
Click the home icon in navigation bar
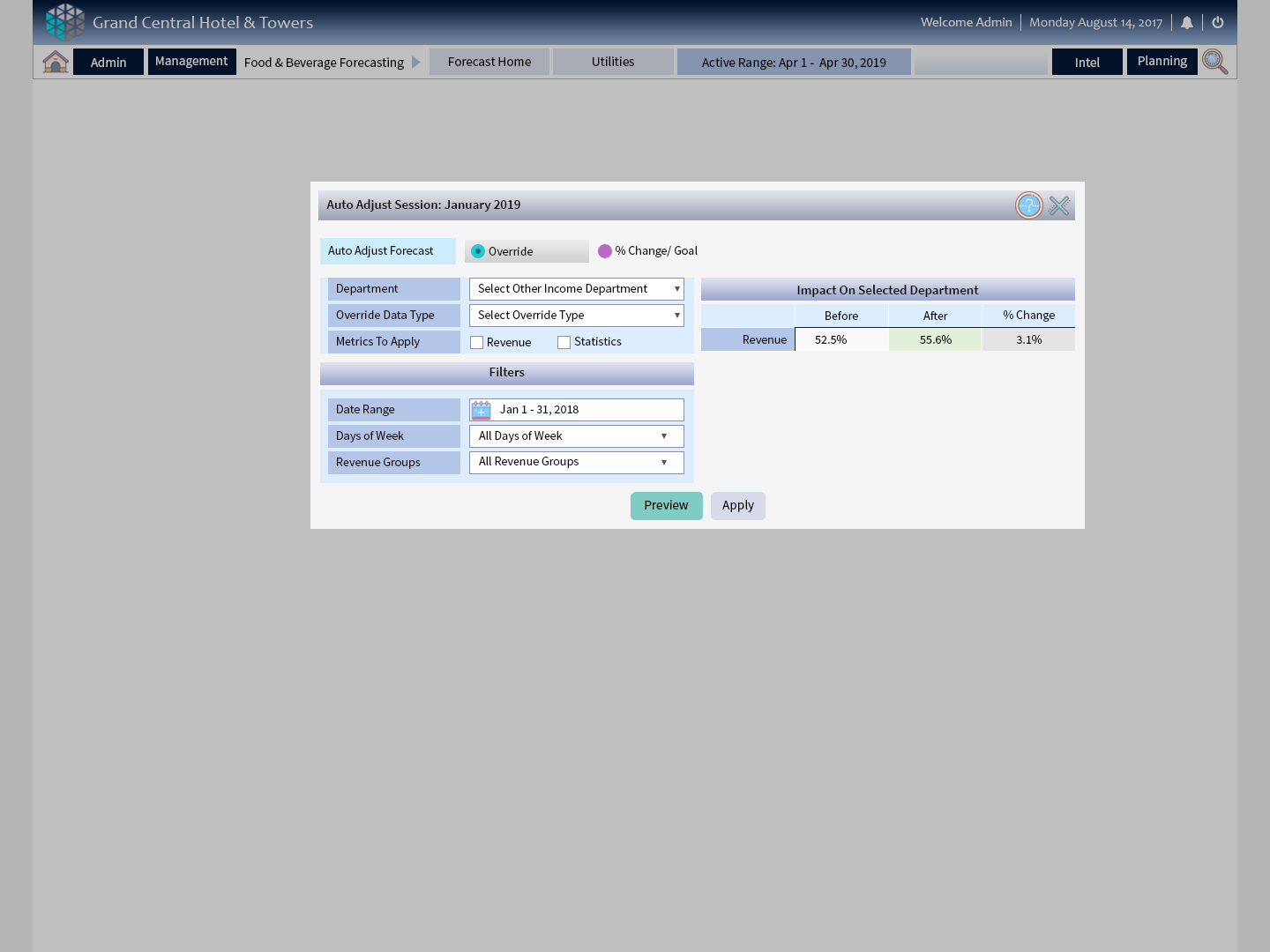pos(56,62)
